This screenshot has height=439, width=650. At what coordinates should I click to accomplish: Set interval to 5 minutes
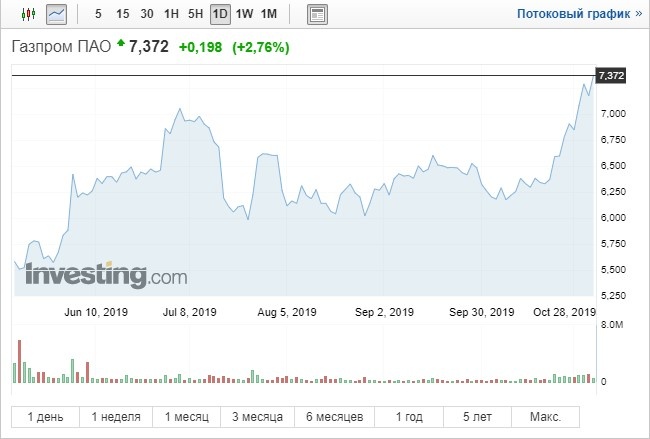coord(98,14)
